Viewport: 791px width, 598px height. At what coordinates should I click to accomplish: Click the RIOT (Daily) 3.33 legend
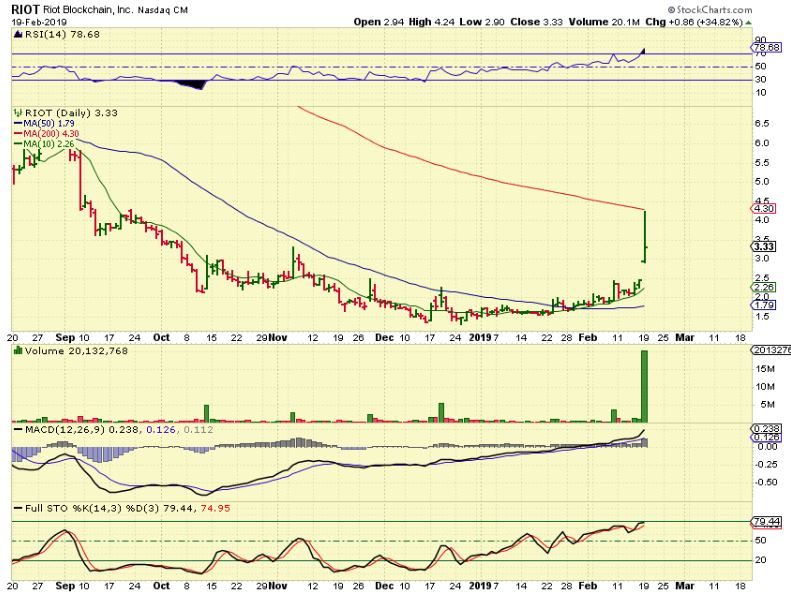point(71,113)
